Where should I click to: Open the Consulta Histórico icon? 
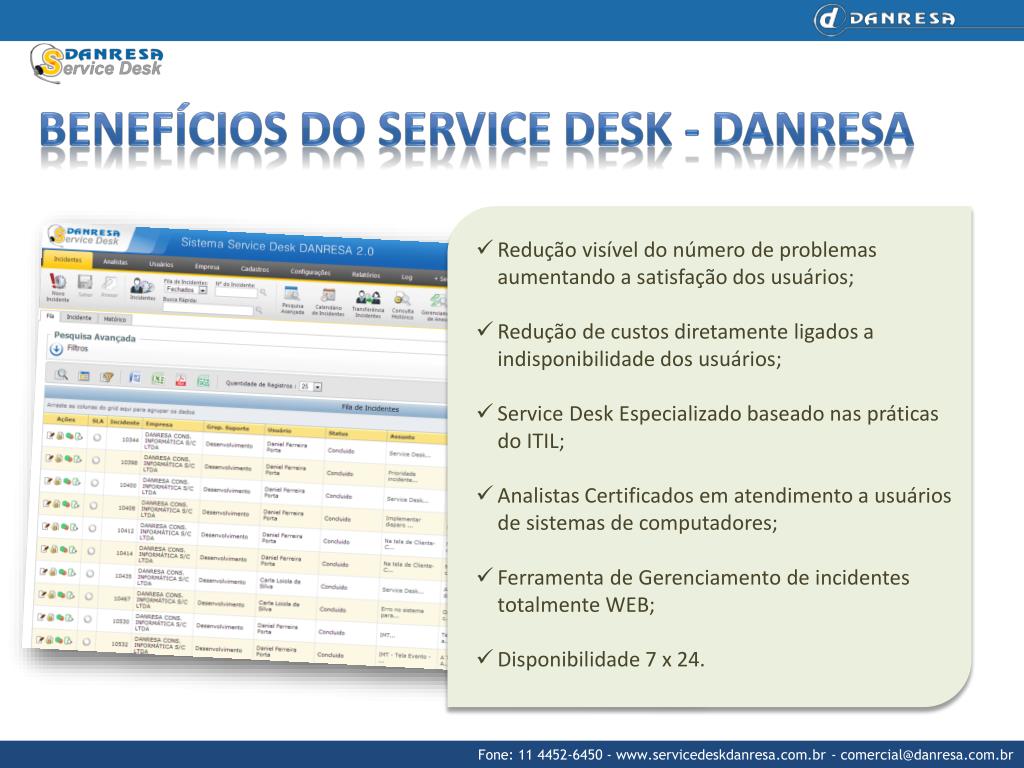pos(402,300)
